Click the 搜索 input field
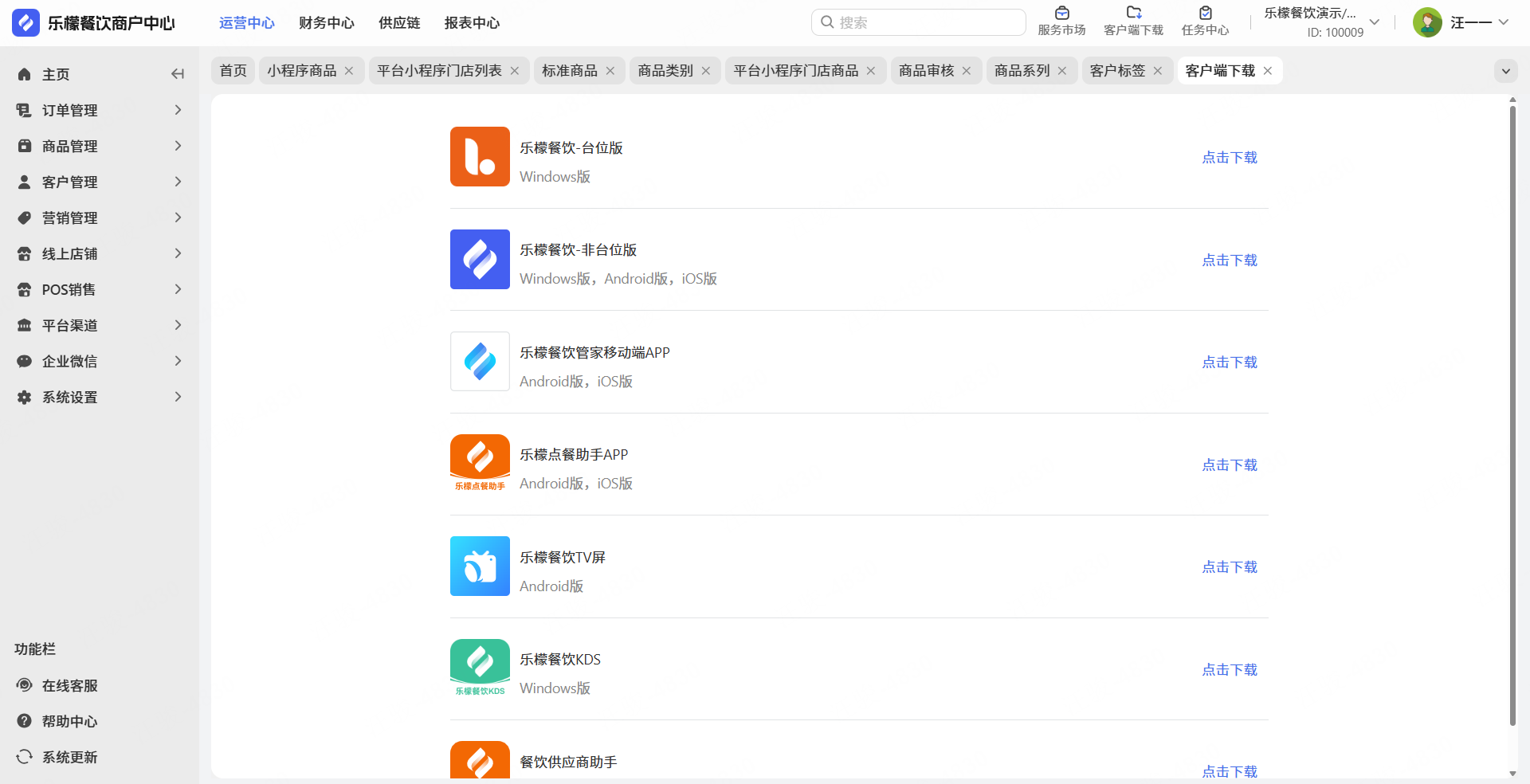Viewport: 1530px width, 784px height. [x=919, y=22]
